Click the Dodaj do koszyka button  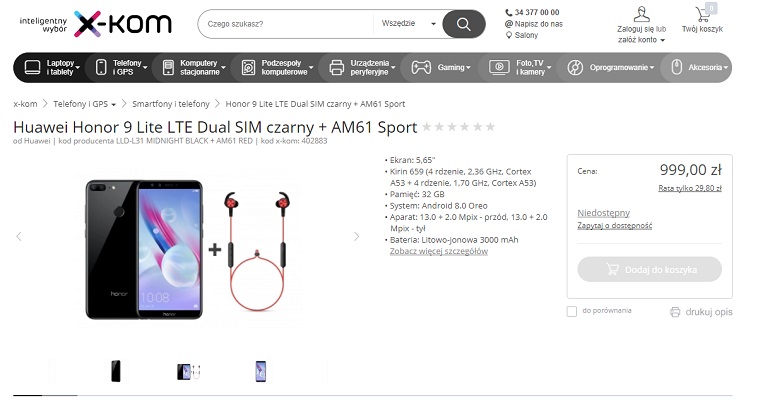(x=649, y=269)
